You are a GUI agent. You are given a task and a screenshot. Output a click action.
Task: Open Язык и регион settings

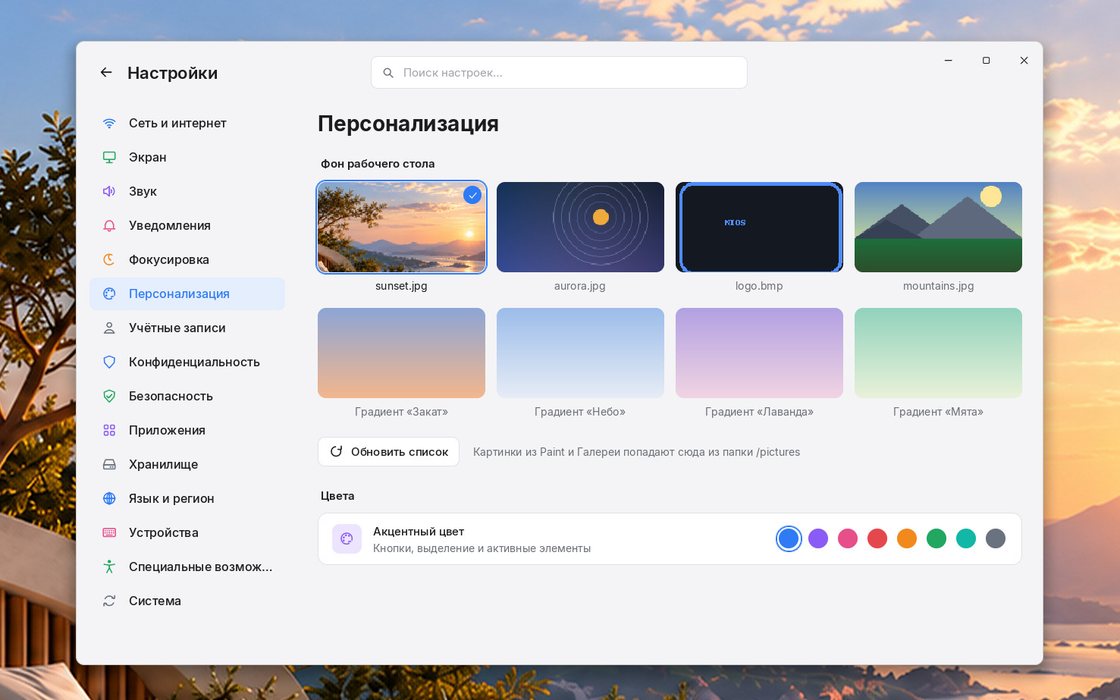pos(187,499)
